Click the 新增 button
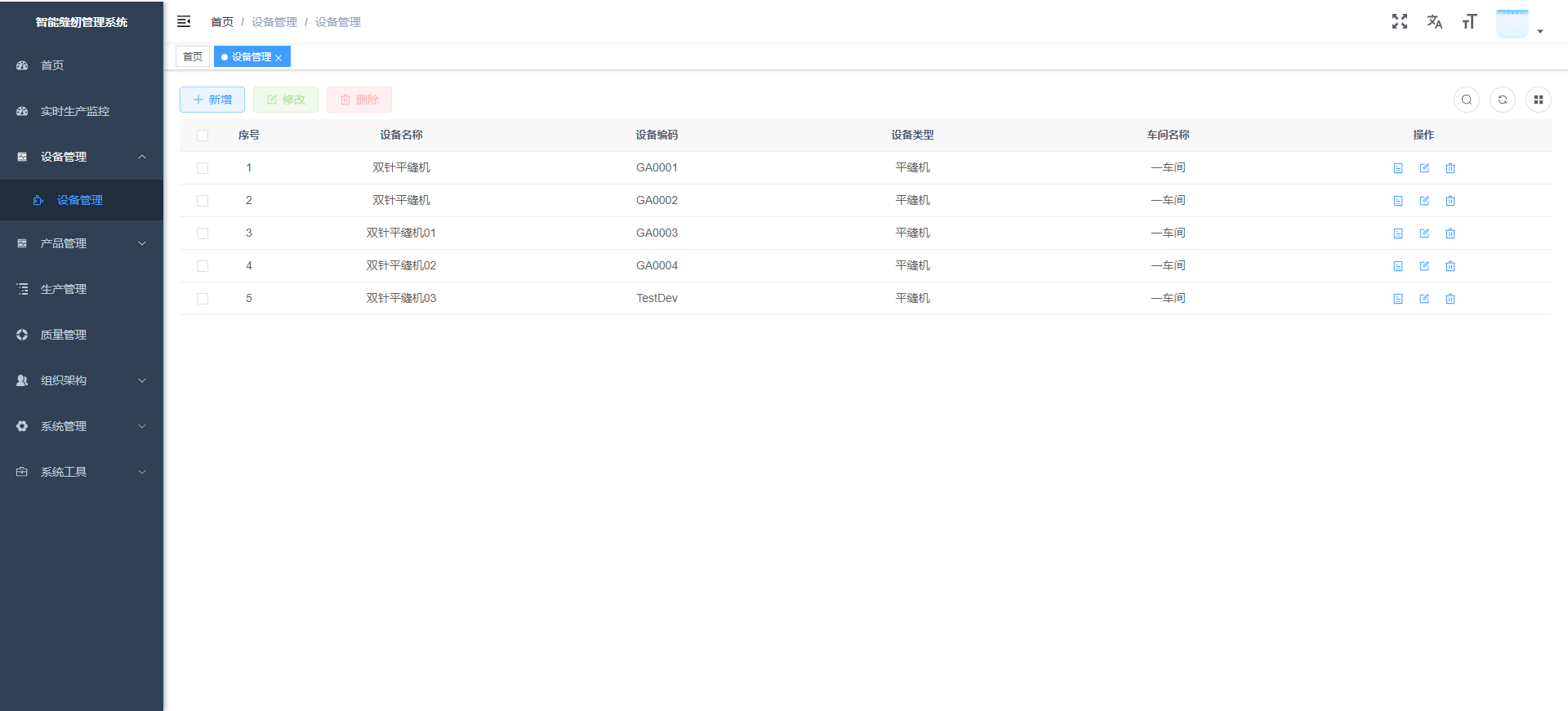This screenshot has height=711, width=1568. click(212, 100)
